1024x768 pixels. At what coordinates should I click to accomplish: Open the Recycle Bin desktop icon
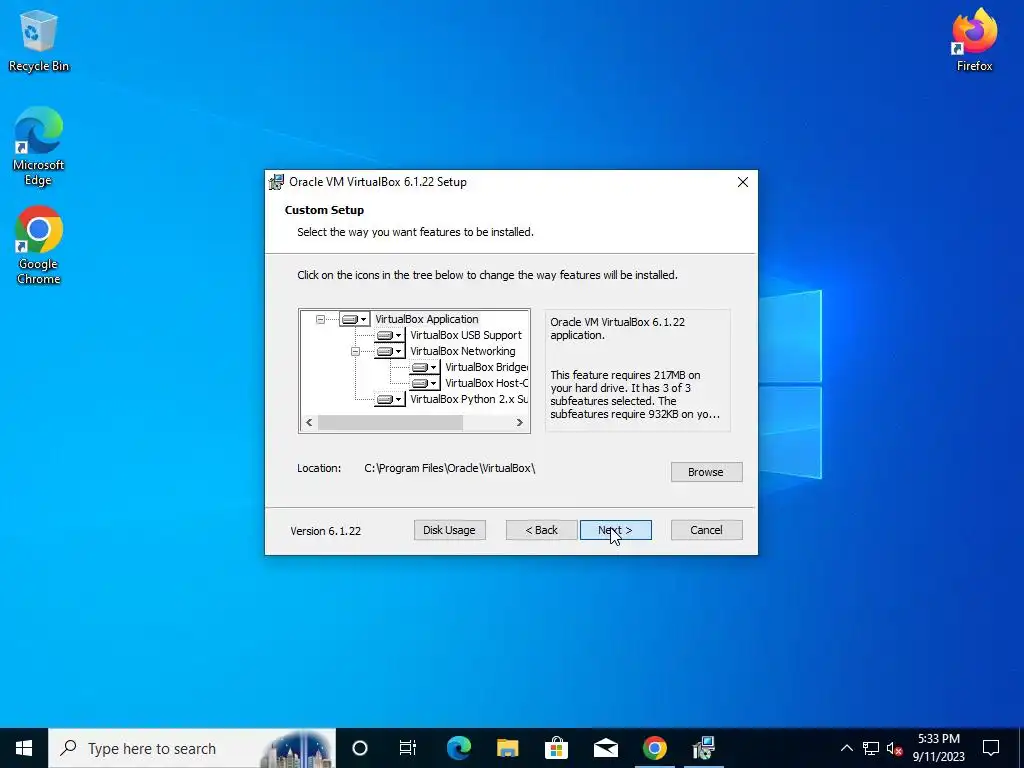[39, 41]
